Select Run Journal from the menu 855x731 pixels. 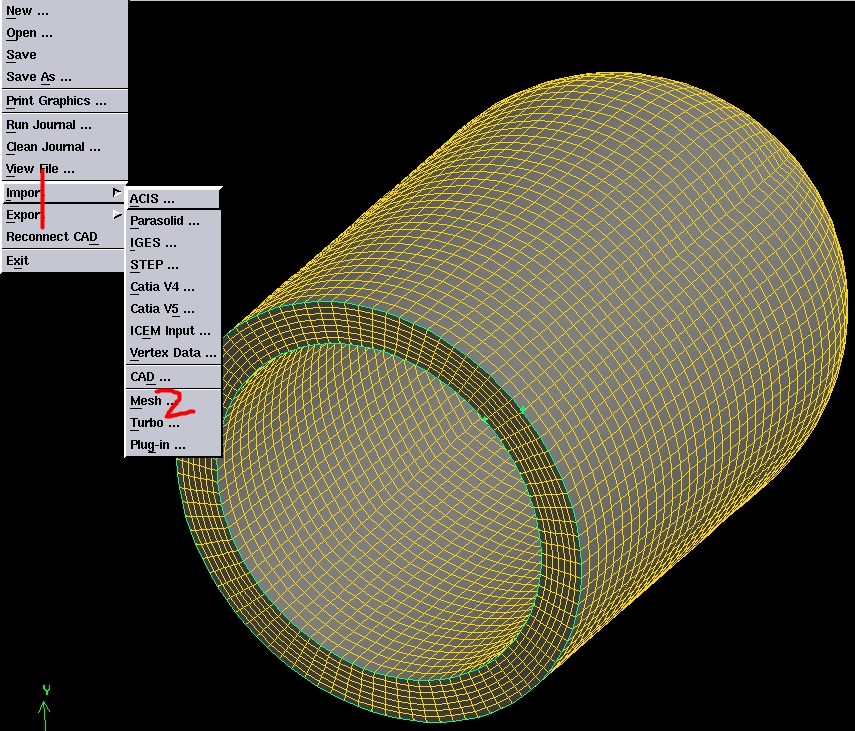(49, 125)
